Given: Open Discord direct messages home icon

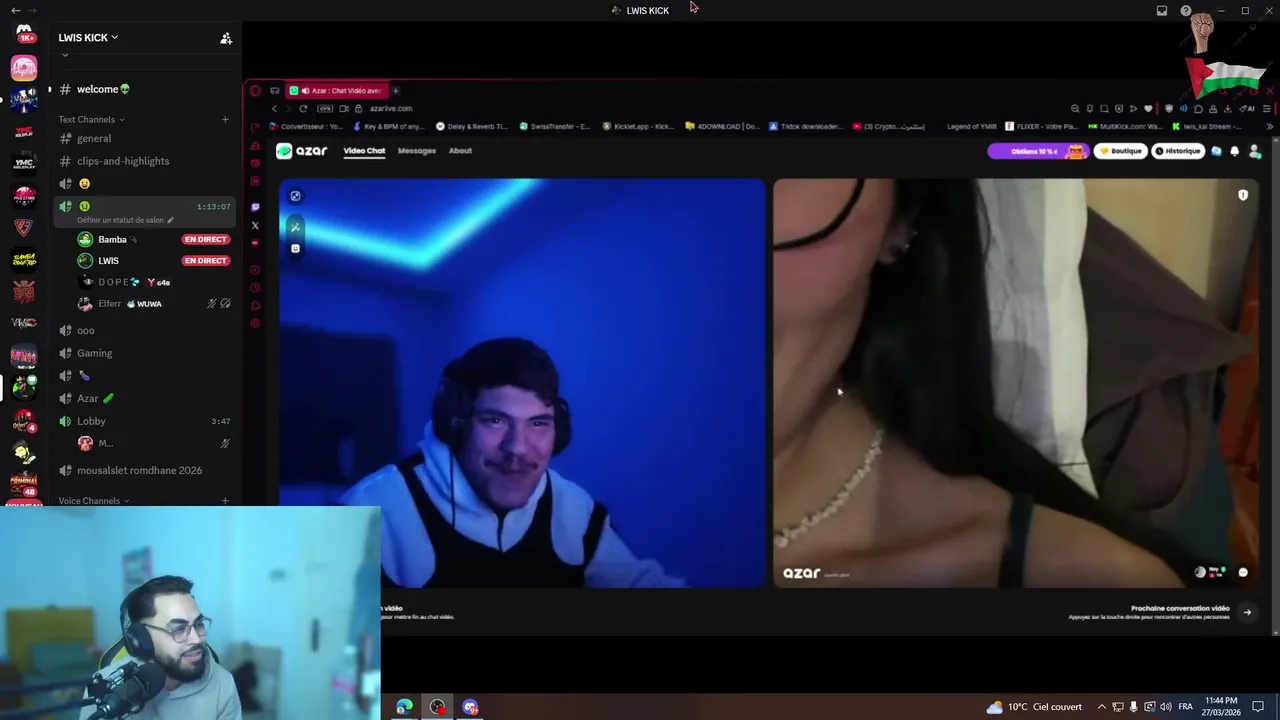Looking at the screenshot, I should pos(24,32).
